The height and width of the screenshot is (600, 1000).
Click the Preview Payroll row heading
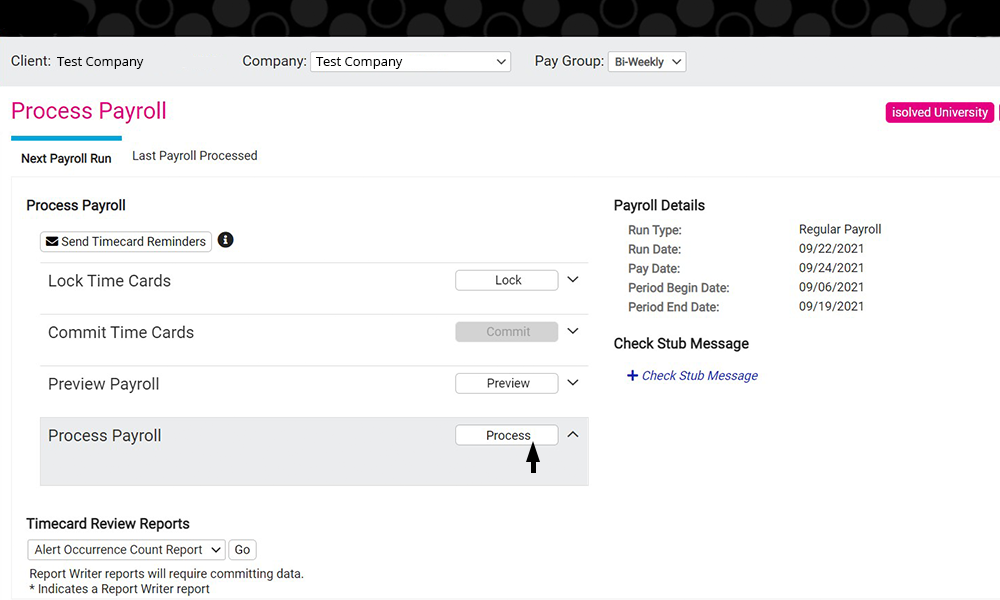pos(104,384)
